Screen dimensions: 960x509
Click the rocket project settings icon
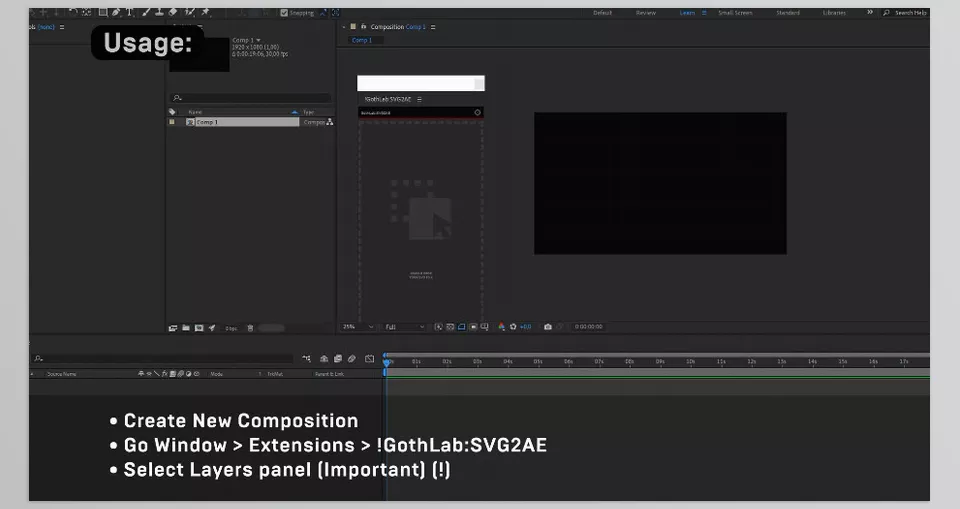[x=212, y=328]
